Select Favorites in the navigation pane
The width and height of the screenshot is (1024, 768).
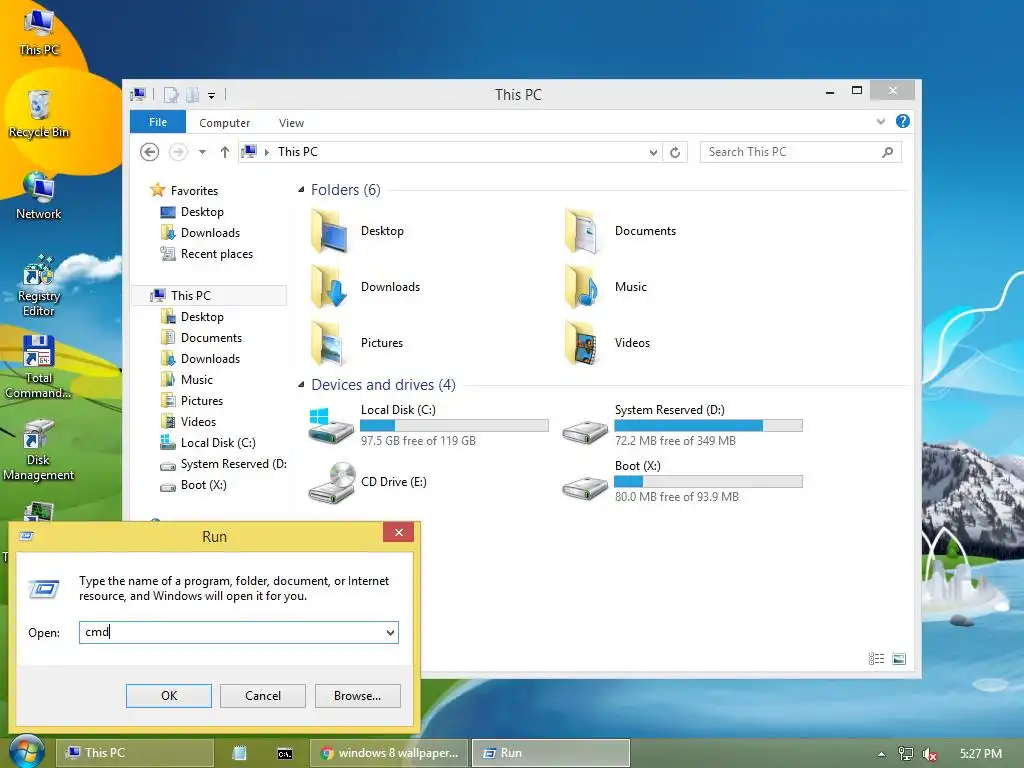point(184,191)
